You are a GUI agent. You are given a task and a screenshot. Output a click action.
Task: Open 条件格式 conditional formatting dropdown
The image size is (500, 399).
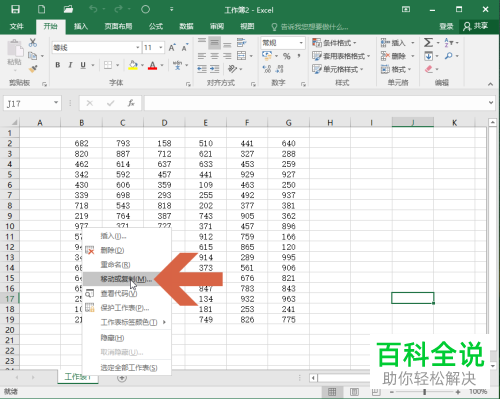point(334,43)
